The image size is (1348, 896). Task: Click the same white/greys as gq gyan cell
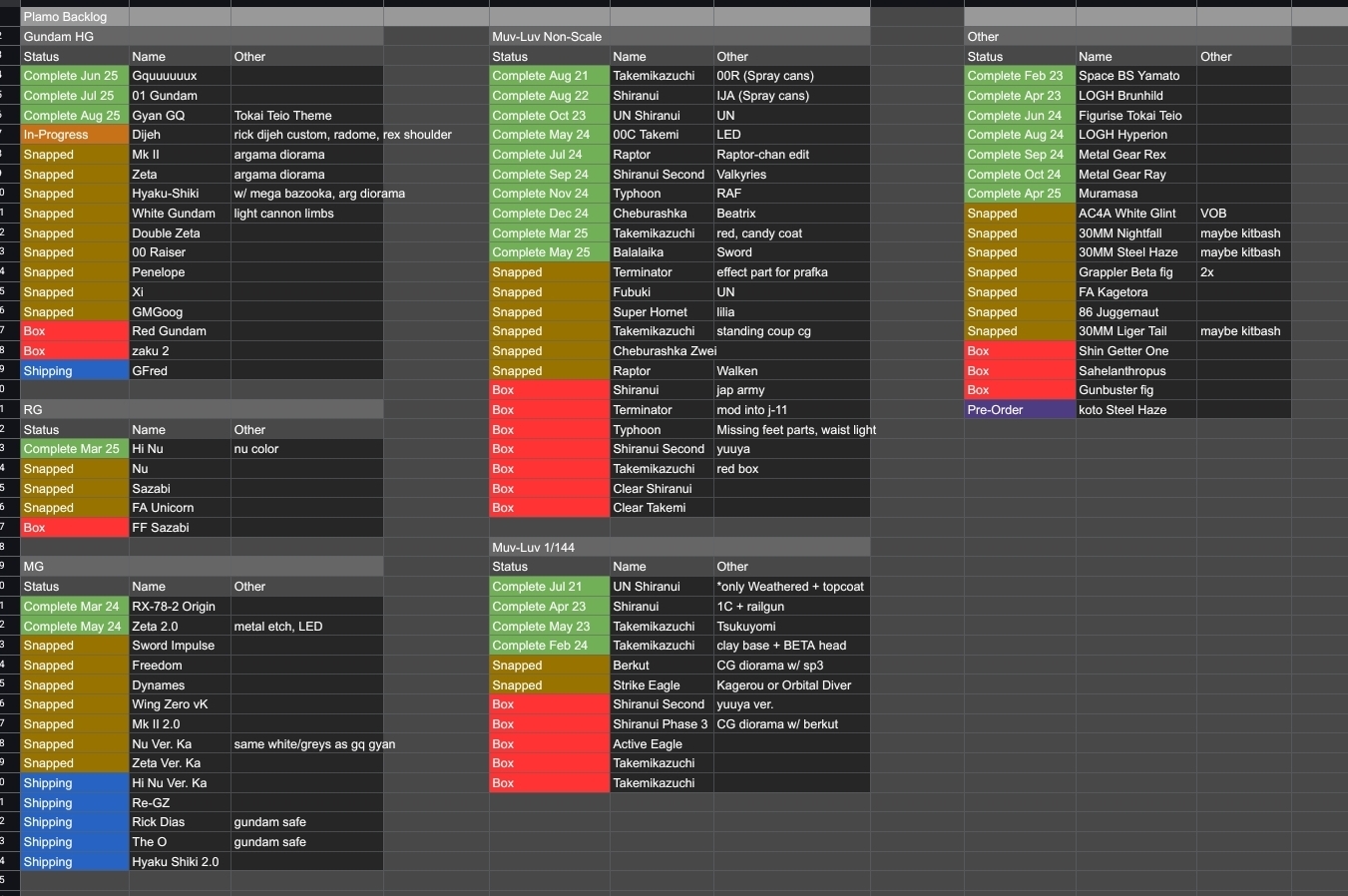307,744
